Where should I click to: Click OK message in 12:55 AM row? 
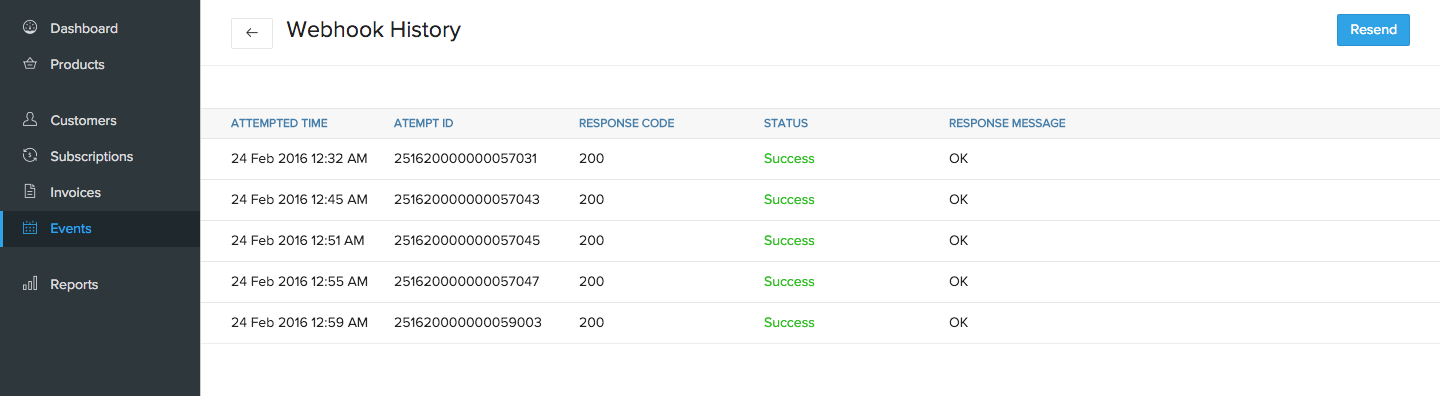point(958,282)
